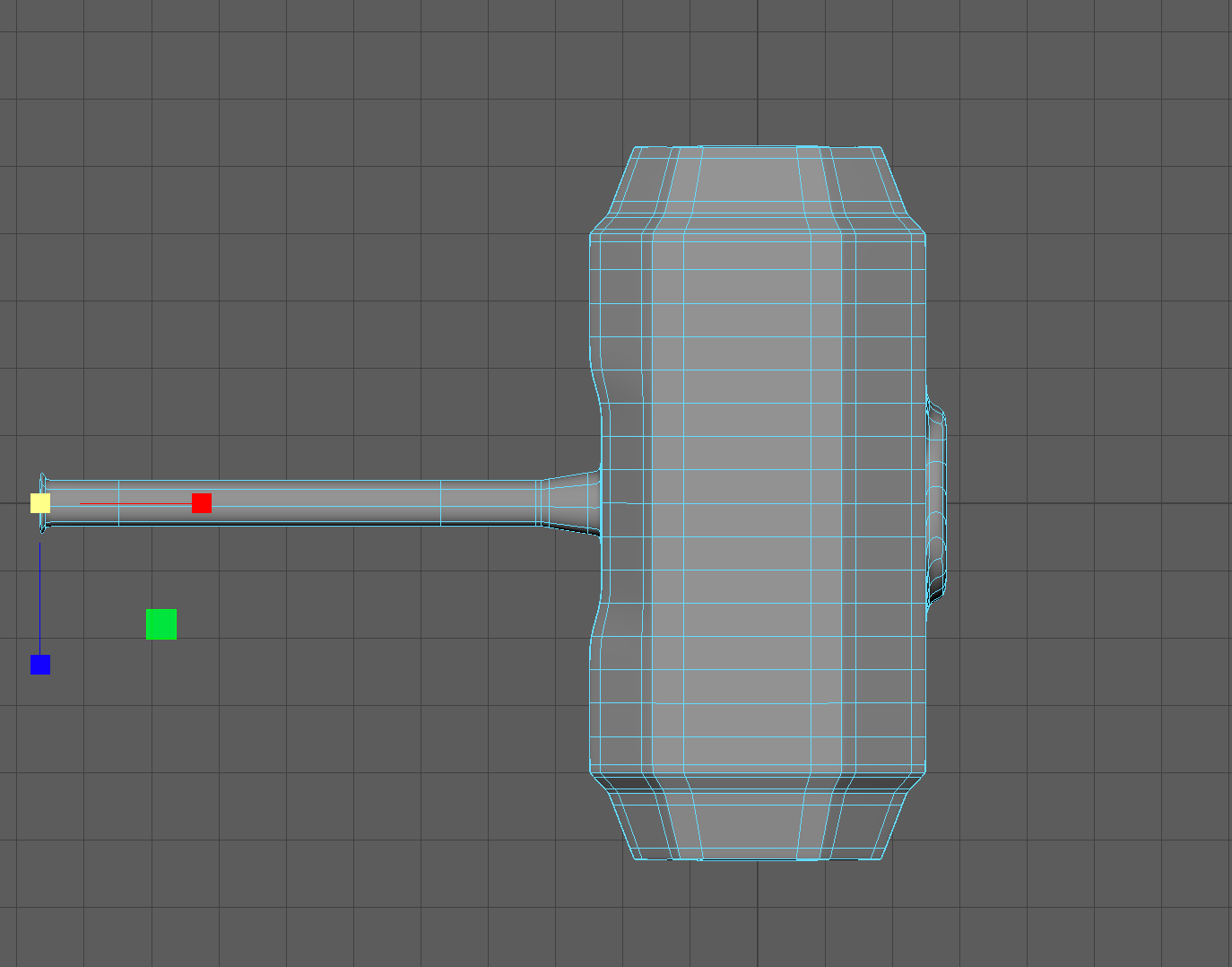This screenshot has width=1232, height=967.
Task: Click the blue axis scale handle
Action: click(x=40, y=665)
